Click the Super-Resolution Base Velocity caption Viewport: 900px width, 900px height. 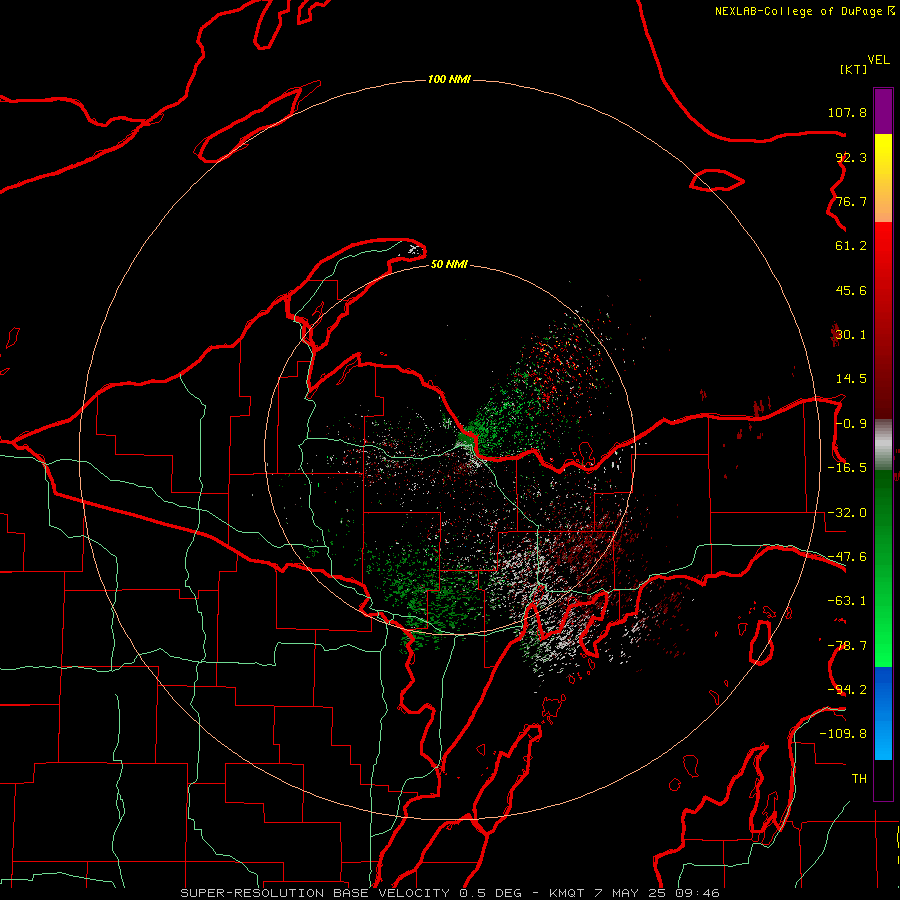coord(449,893)
